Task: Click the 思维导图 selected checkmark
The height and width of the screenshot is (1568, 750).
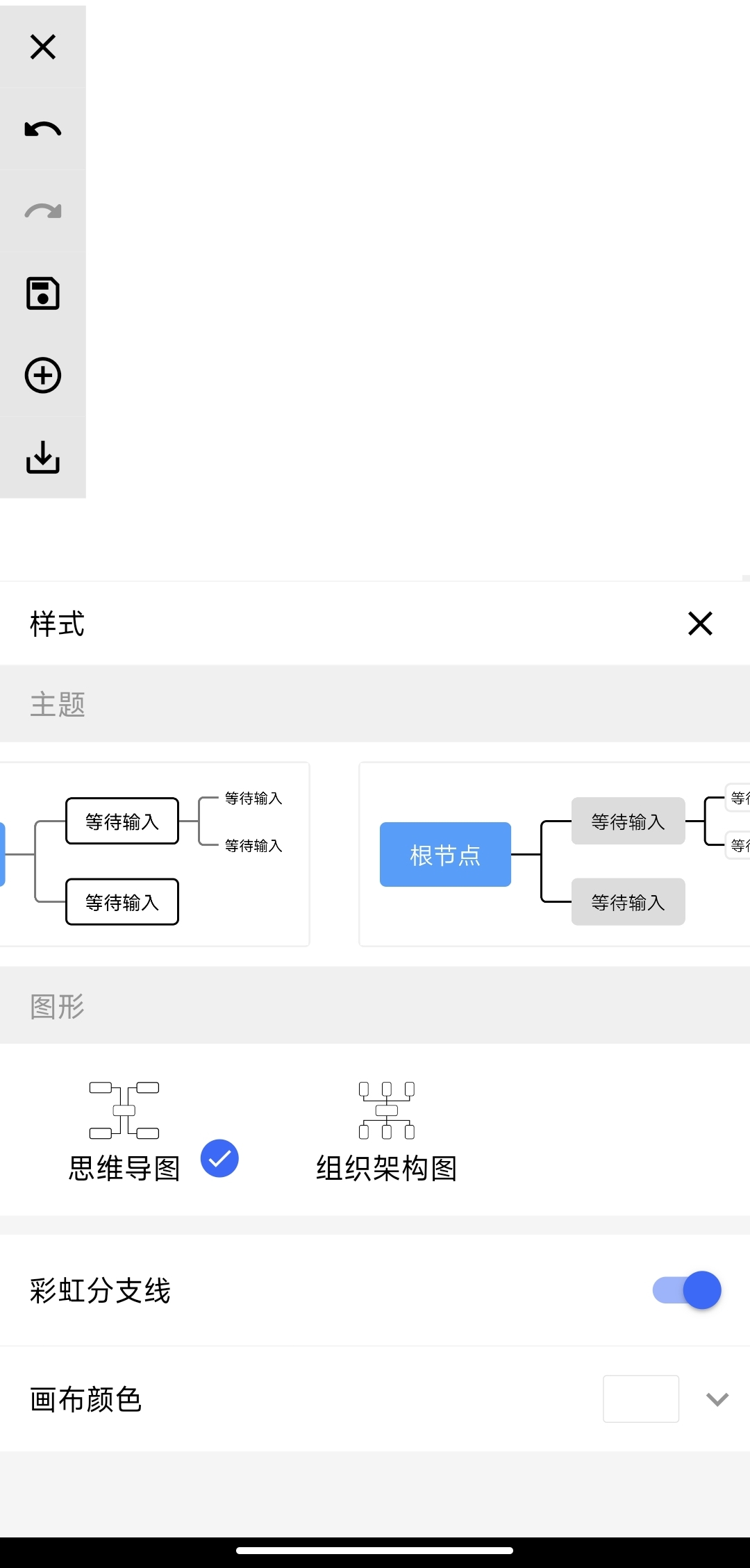Action: click(x=219, y=1158)
